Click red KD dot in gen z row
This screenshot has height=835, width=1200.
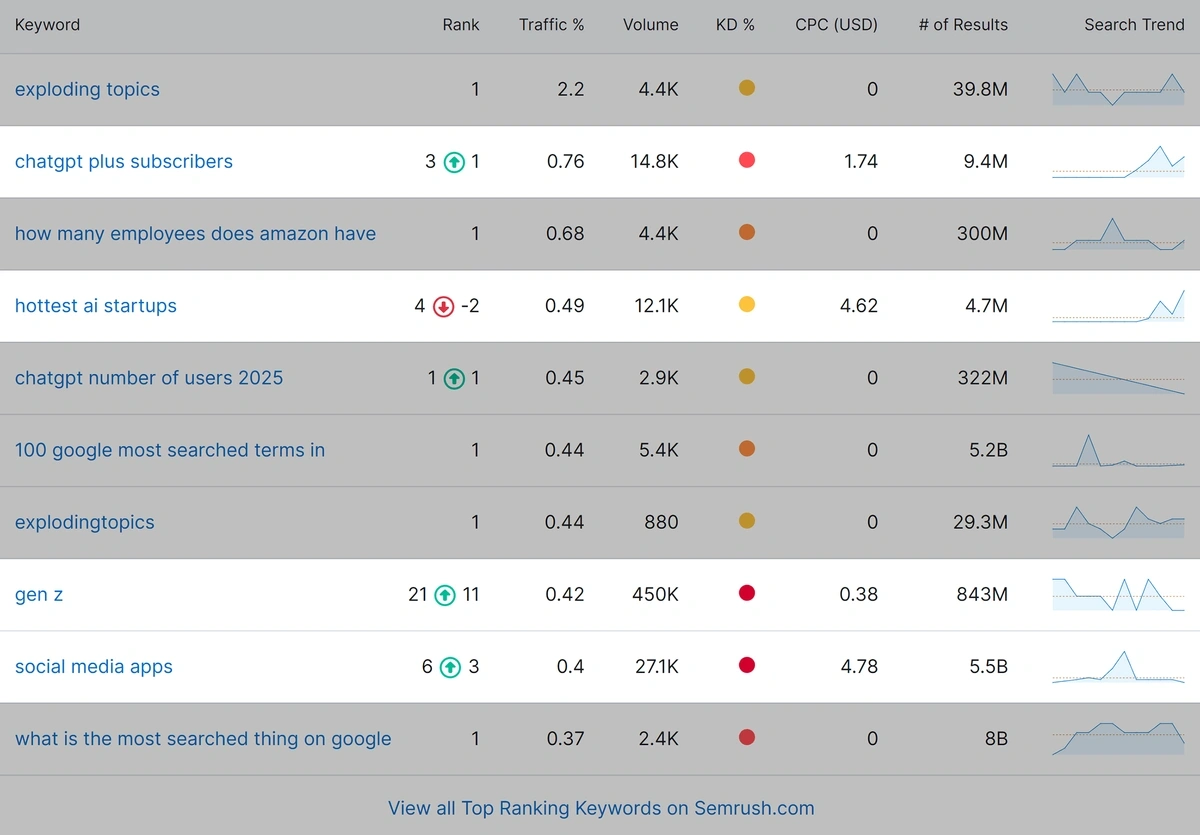(747, 593)
